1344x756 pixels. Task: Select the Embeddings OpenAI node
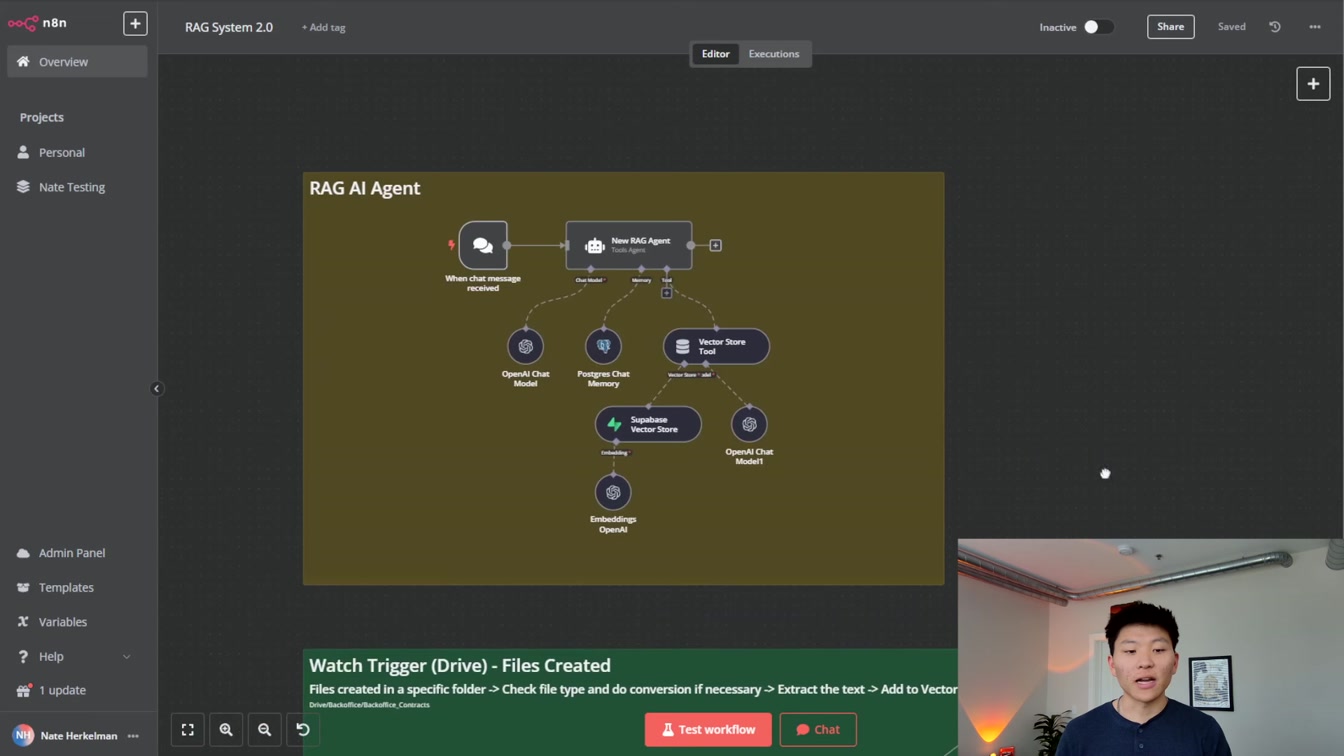(x=613, y=492)
